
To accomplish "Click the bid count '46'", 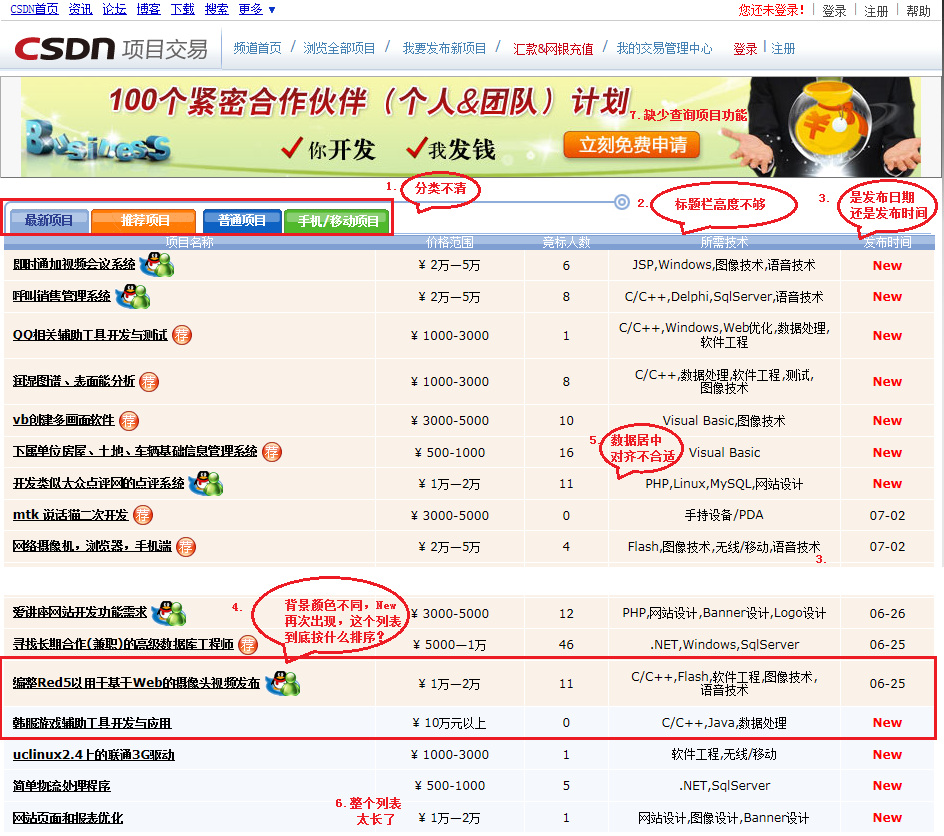I will 566,645.
